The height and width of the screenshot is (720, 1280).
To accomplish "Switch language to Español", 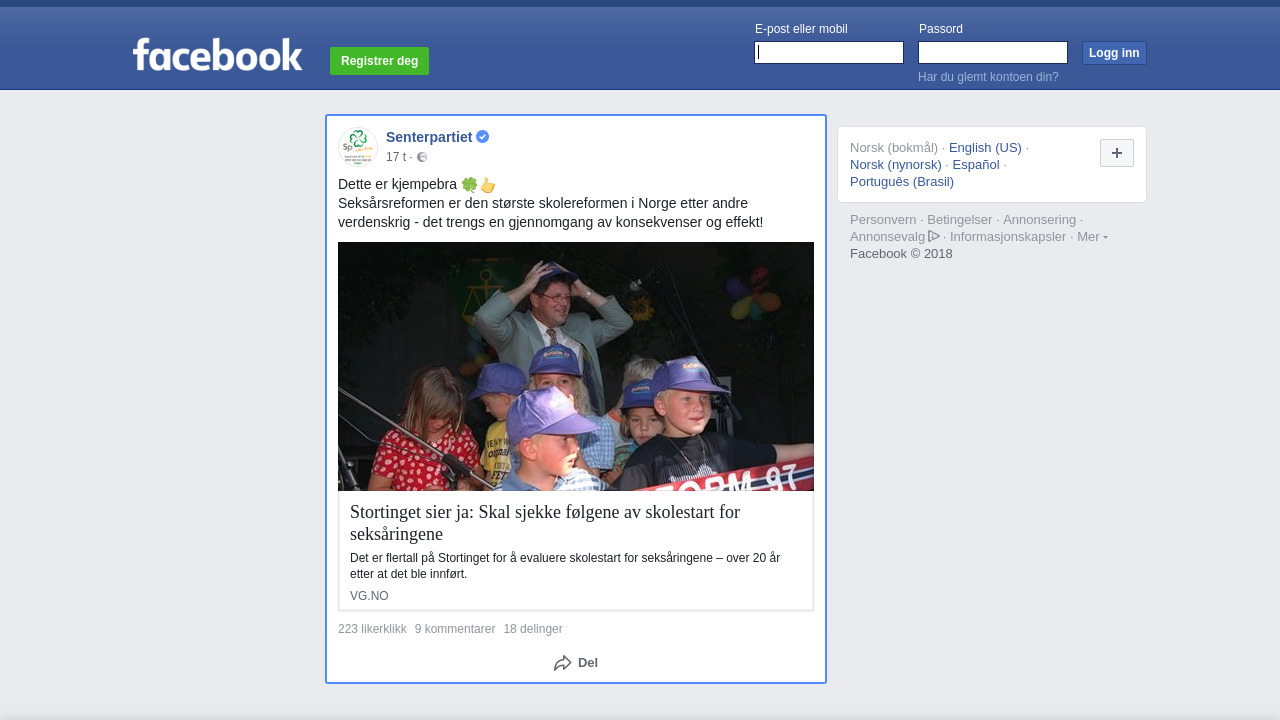I will 976,165.
